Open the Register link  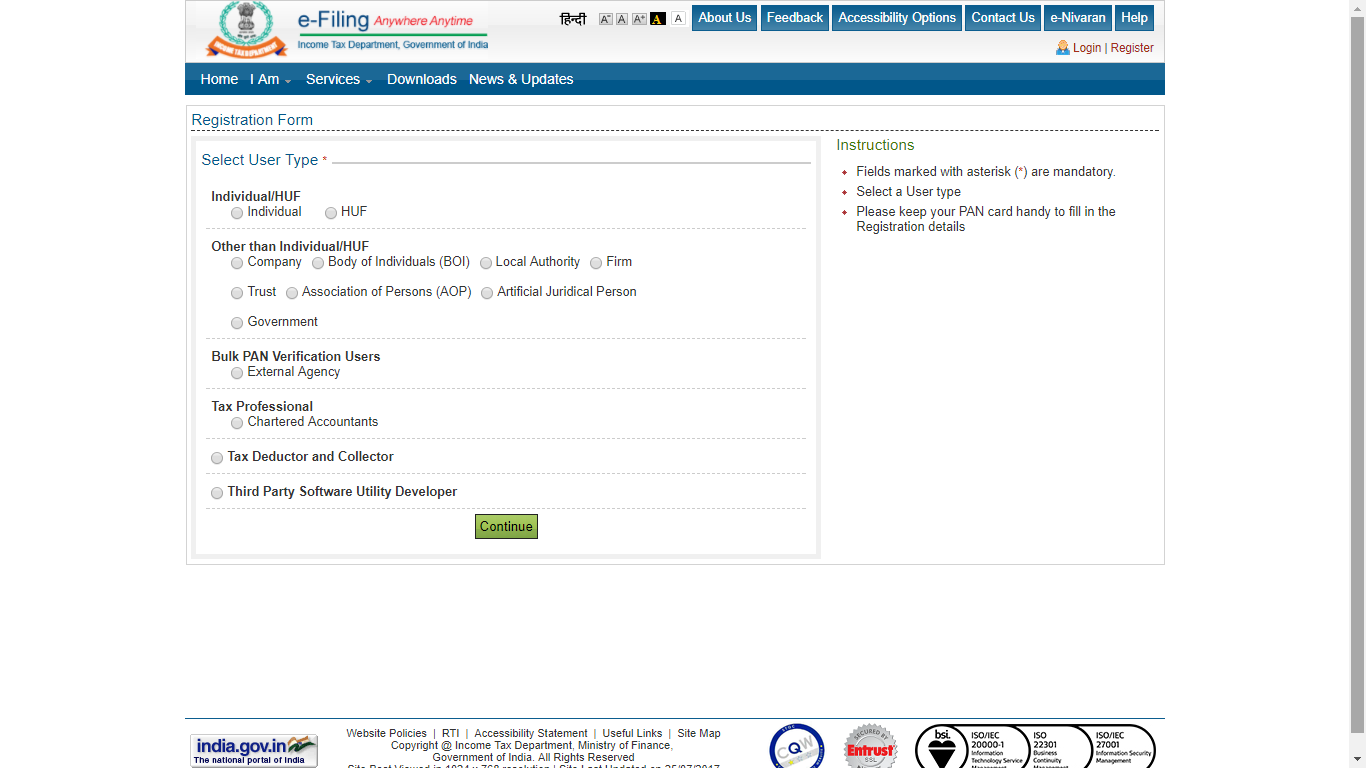[x=1132, y=47]
